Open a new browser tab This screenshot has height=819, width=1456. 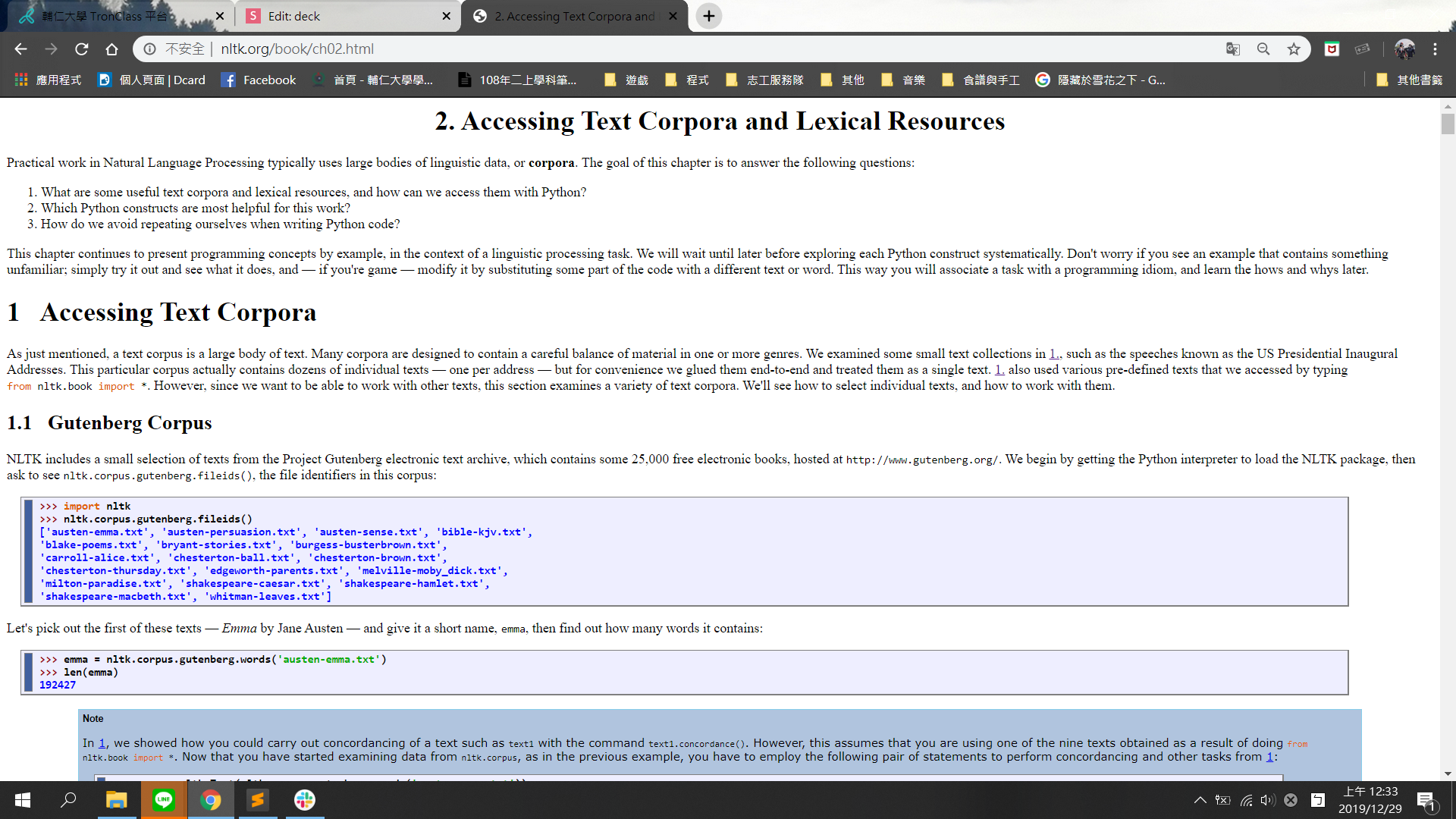coord(708,16)
